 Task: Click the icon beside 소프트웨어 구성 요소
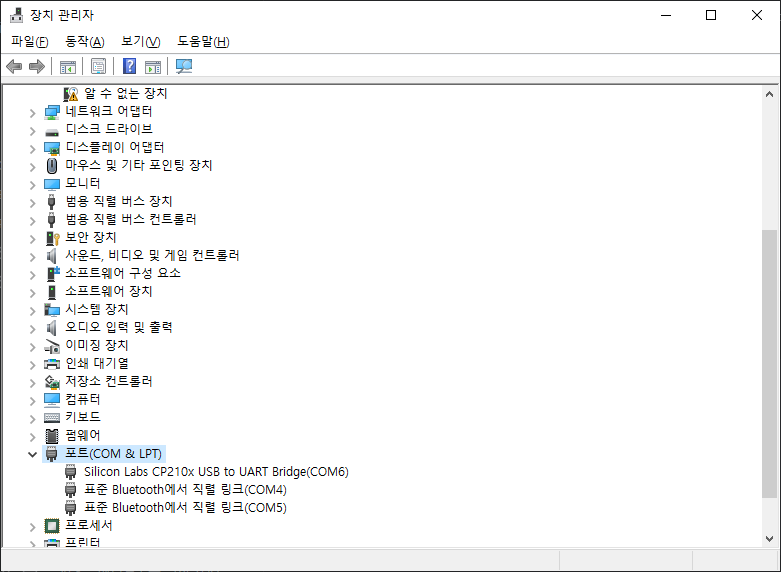(x=53, y=274)
